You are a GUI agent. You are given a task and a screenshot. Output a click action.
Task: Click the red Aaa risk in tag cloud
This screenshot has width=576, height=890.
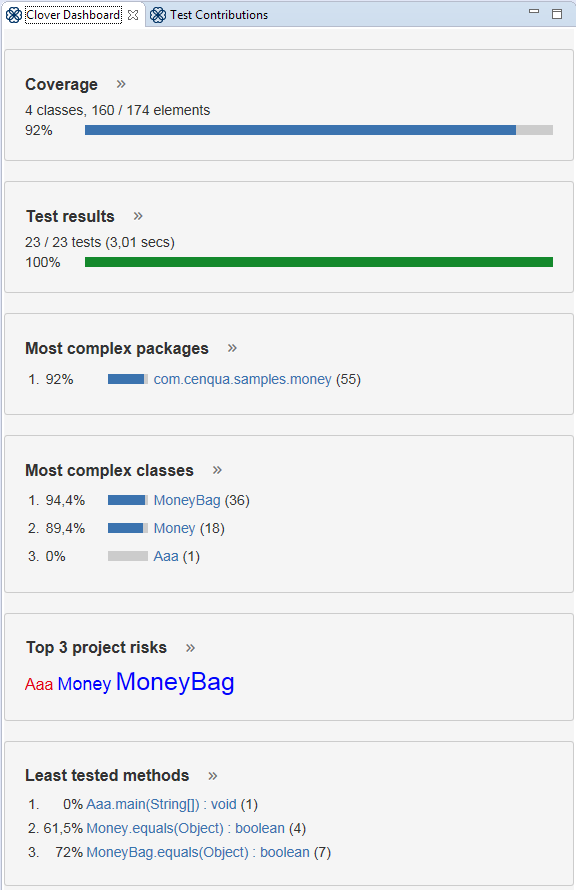39,684
